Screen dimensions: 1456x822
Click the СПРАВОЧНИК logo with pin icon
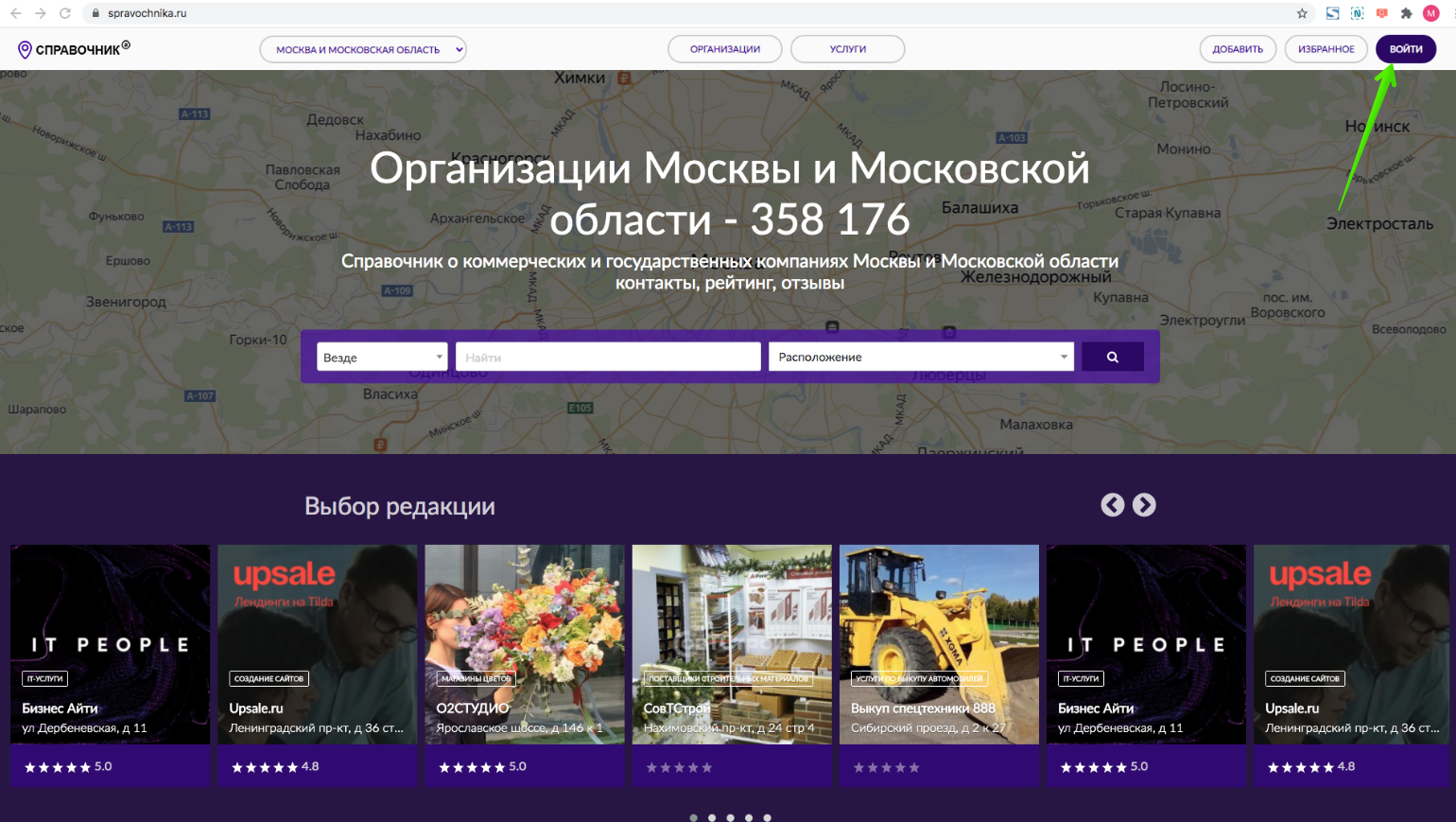point(74,49)
